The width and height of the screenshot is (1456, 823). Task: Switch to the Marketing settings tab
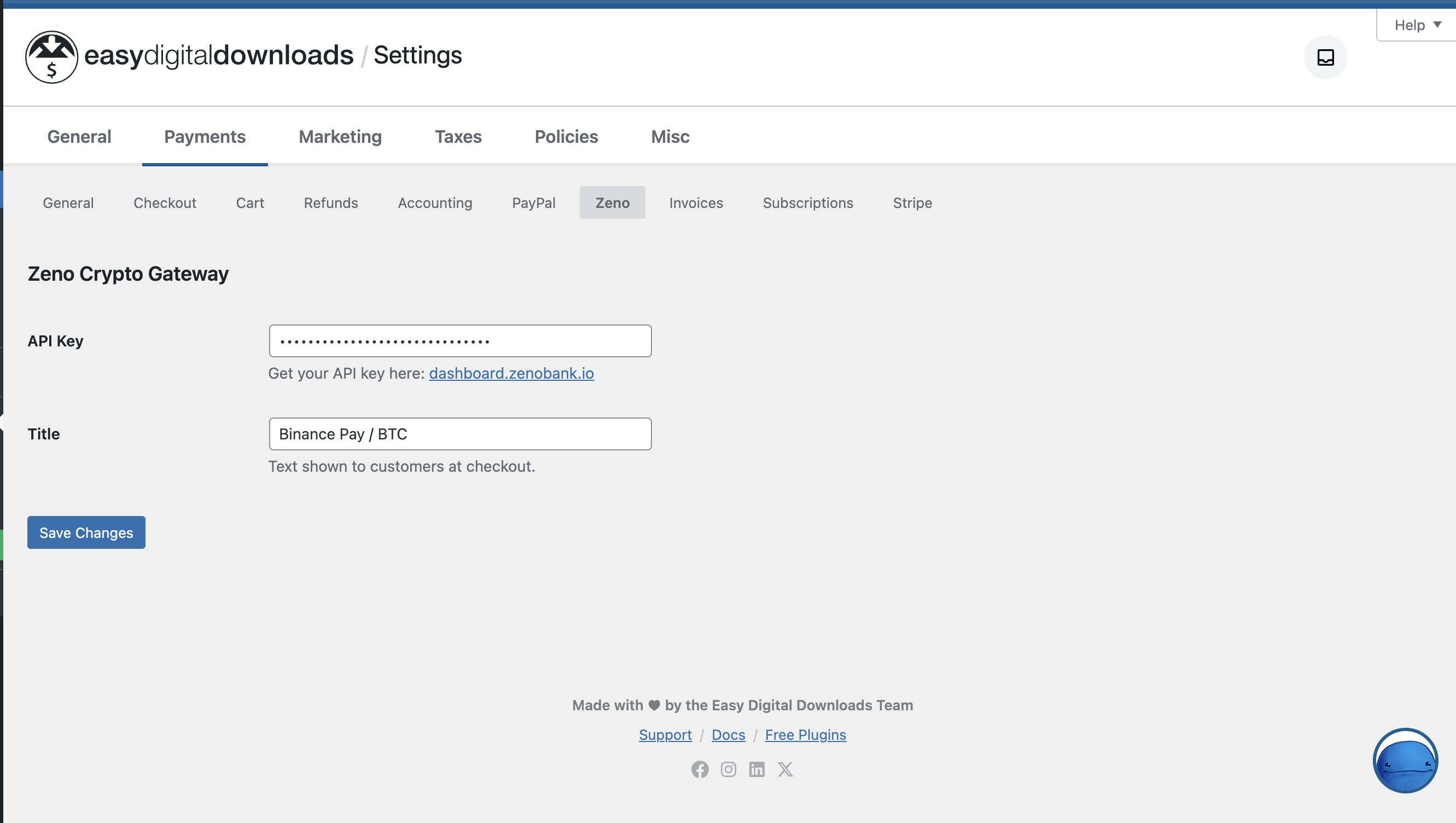340,136
